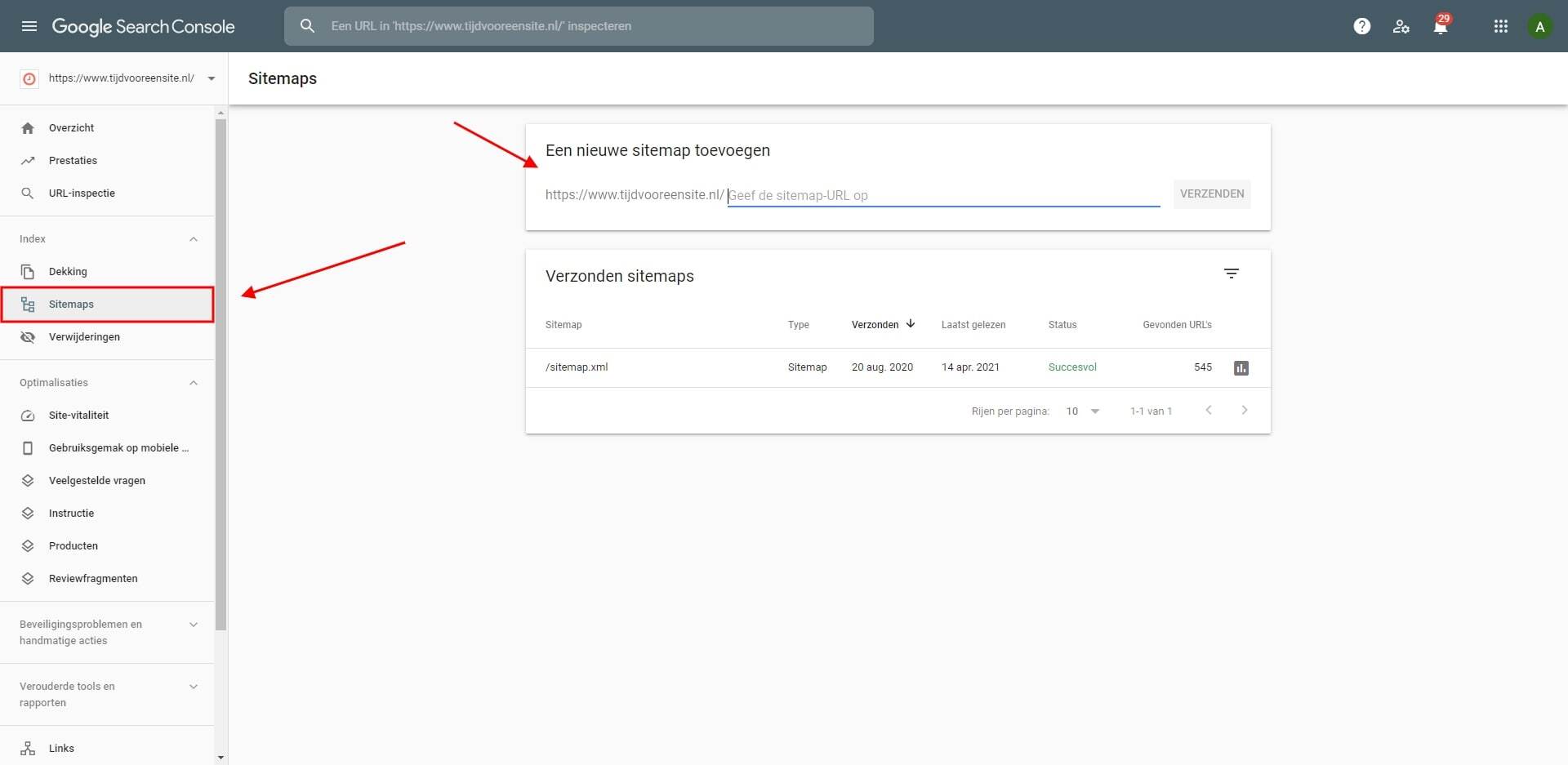The width and height of the screenshot is (1568, 765).
Task: Open Prestaties in the sidebar
Action: coord(107,161)
